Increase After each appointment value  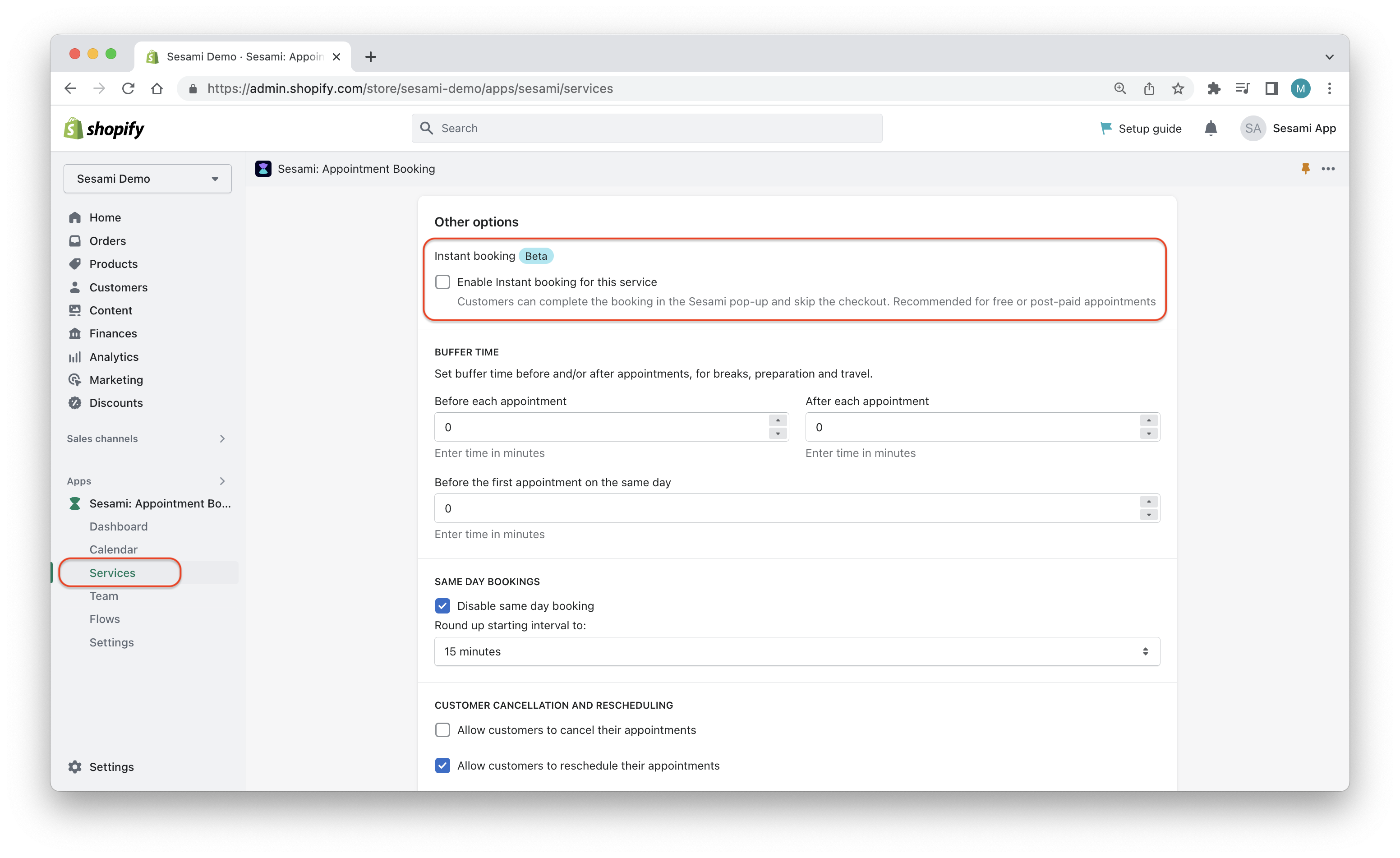pos(1149,420)
